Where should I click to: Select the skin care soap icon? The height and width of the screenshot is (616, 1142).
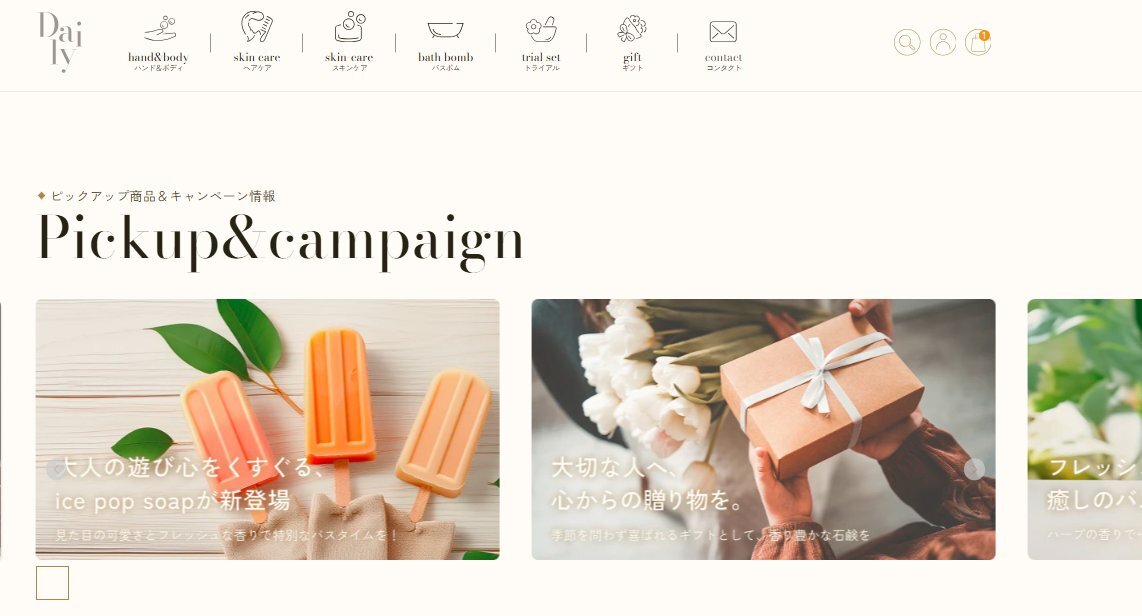(x=350, y=27)
